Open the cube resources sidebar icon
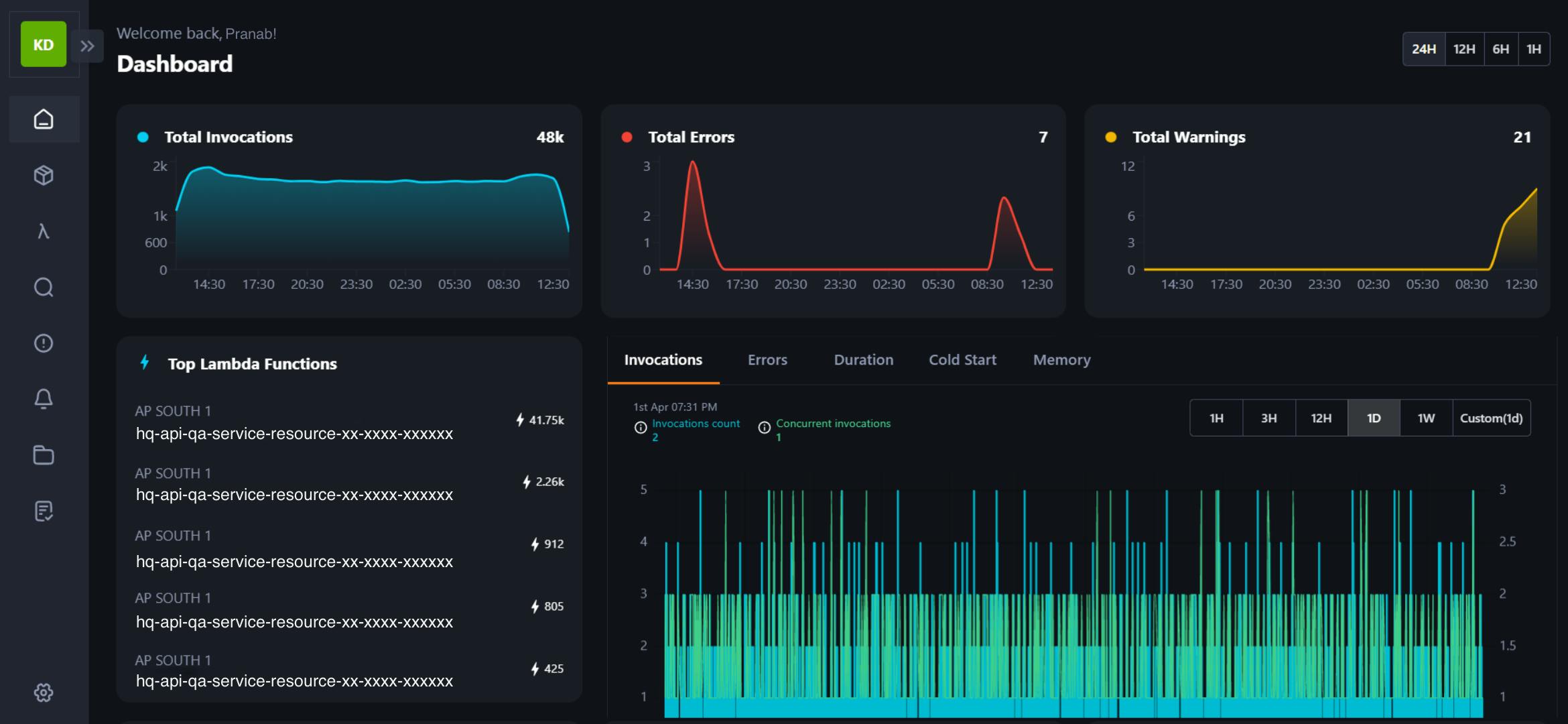The width and height of the screenshot is (1568, 724). pyautogui.click(x=44, y=176)
